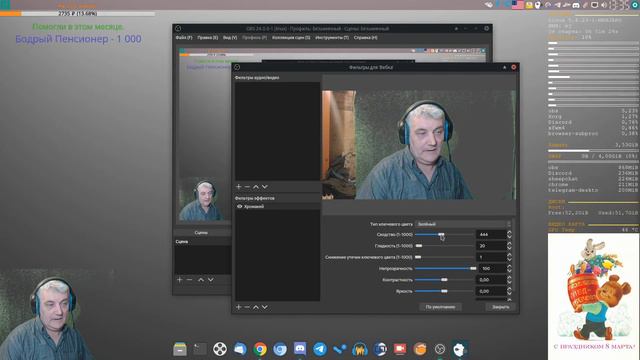Open Инструменты menu in OBS
This screenshot has height=360, width=640.
coord(332,38)
